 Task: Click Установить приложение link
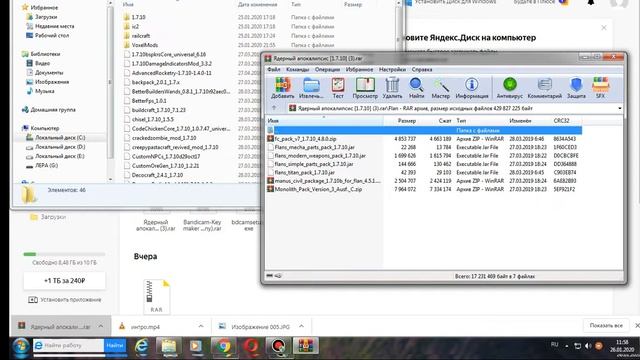tap(65, 300)
